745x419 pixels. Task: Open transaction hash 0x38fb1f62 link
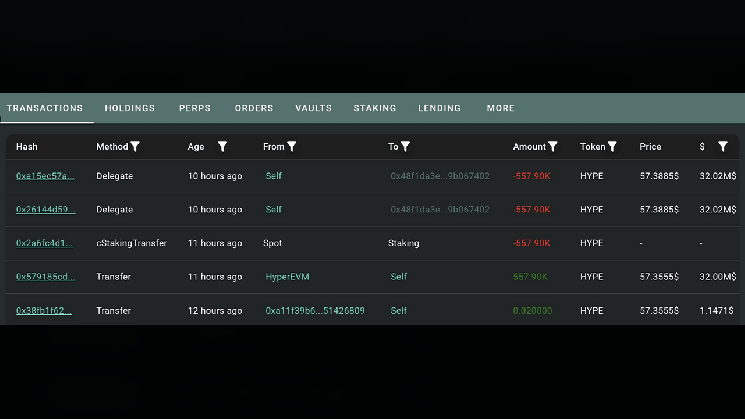point(44,311)
